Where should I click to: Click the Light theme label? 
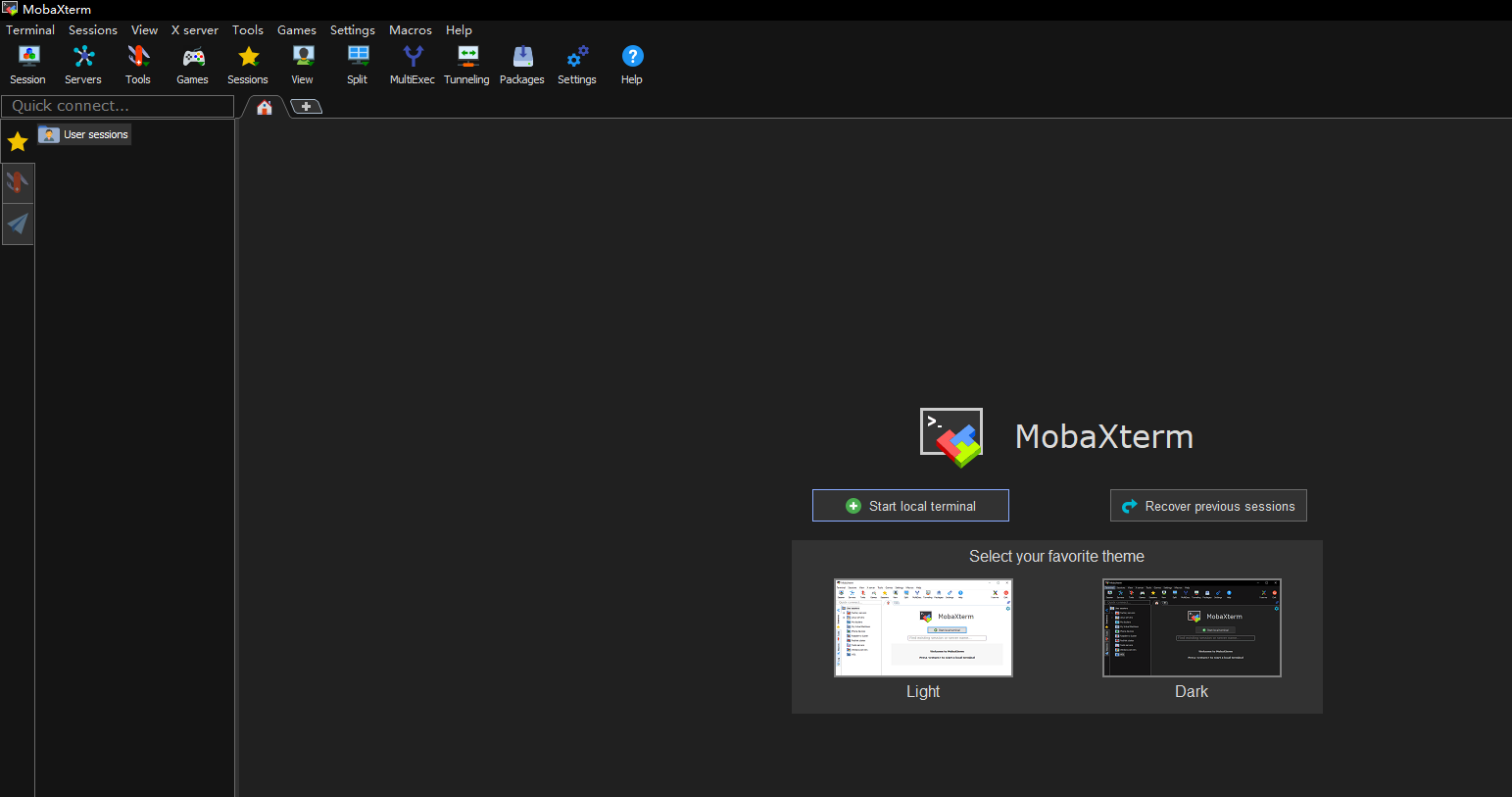click(x=923, y=691)
